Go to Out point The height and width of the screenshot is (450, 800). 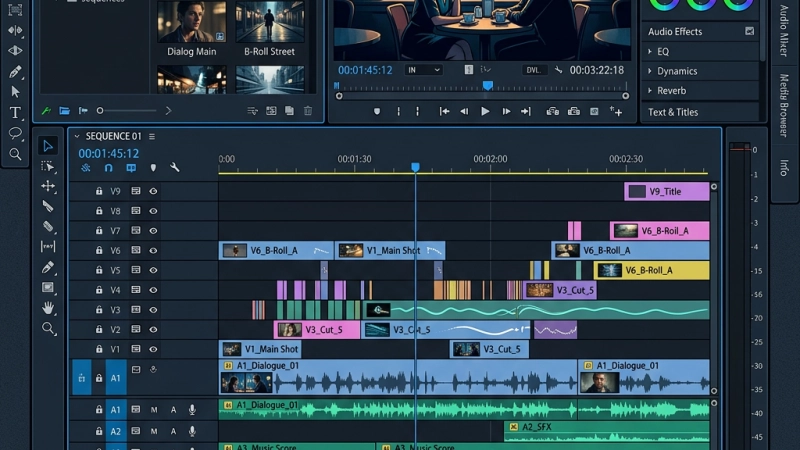click(x=526, y=111)
